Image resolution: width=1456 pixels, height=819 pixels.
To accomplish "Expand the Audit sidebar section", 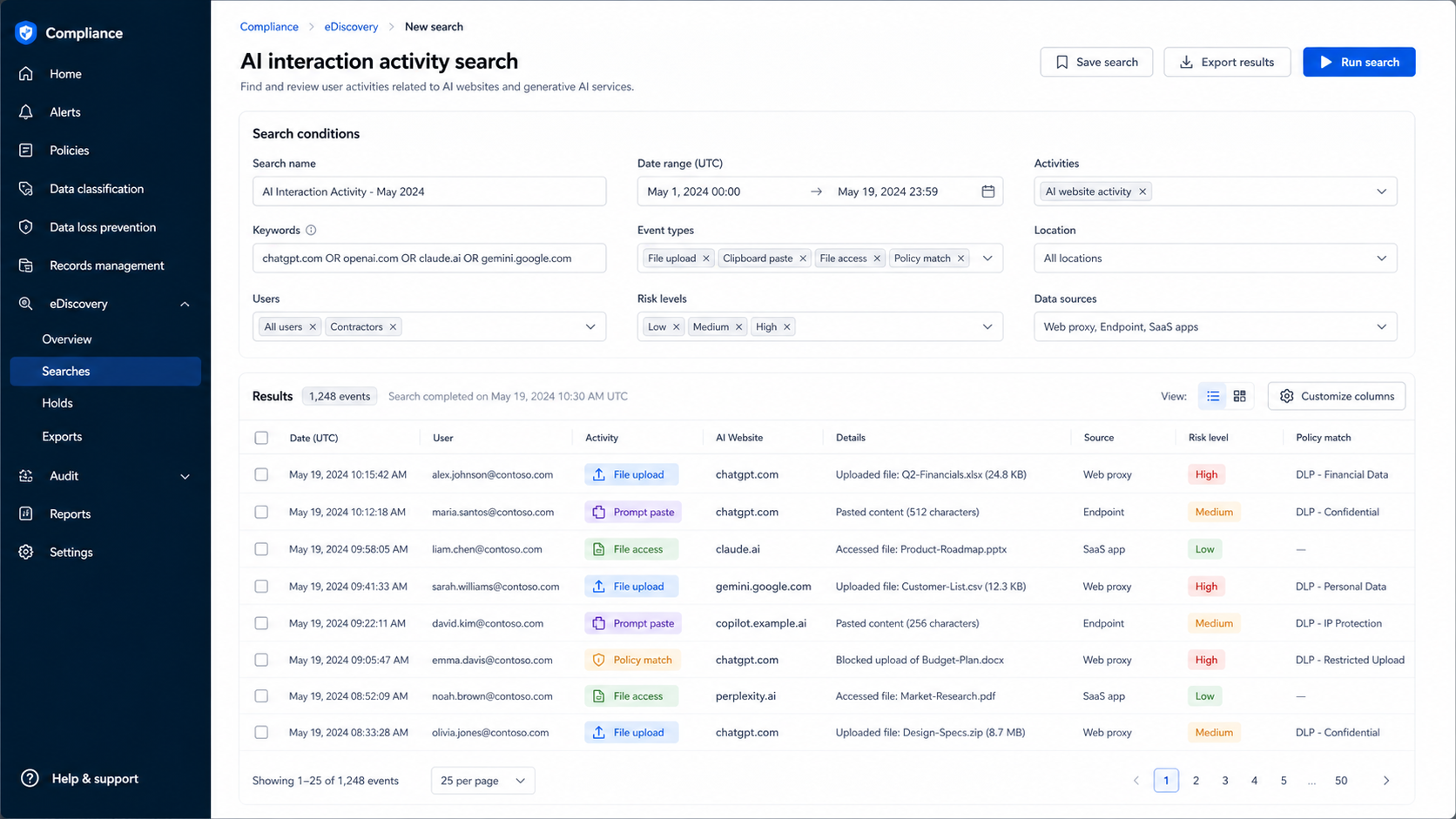I will [x=185, y=476].
